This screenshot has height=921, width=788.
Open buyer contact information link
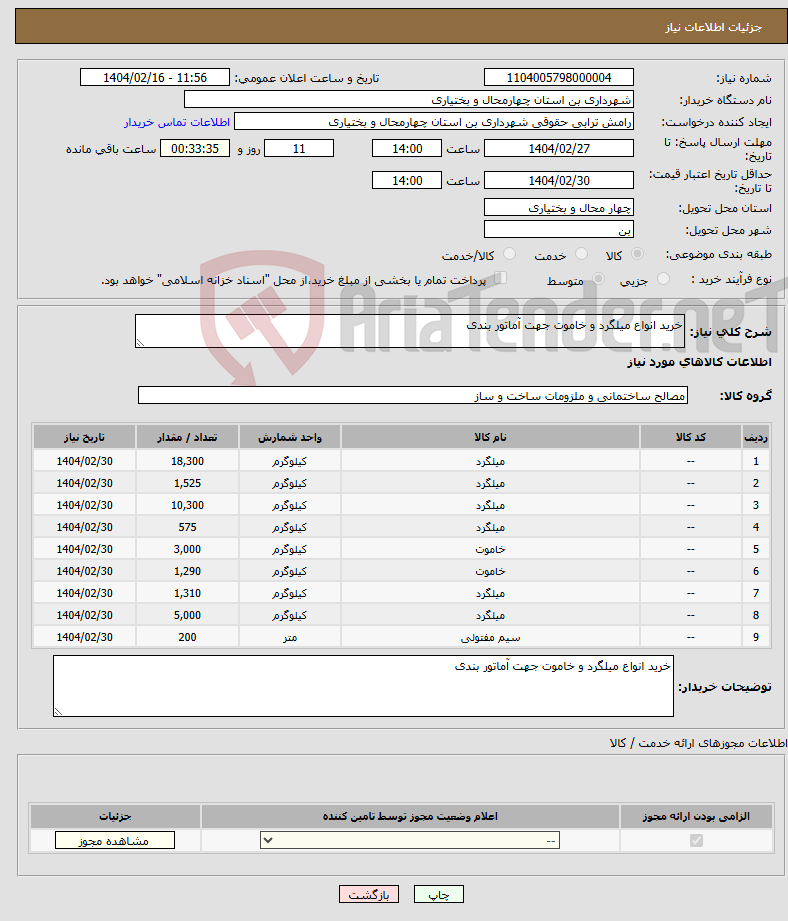pos(177,122)
